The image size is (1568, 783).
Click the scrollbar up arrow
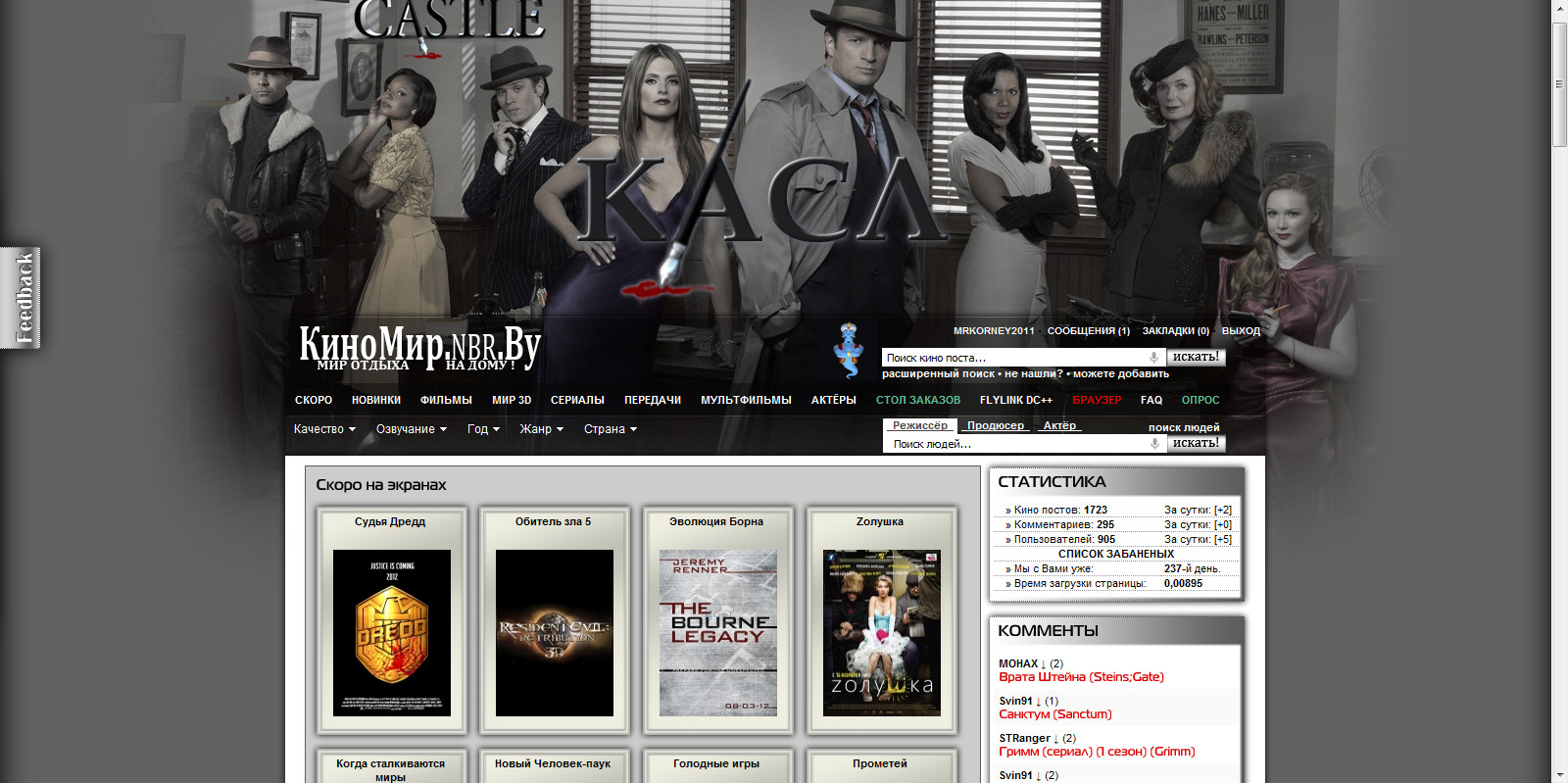tap(1559, 8)
